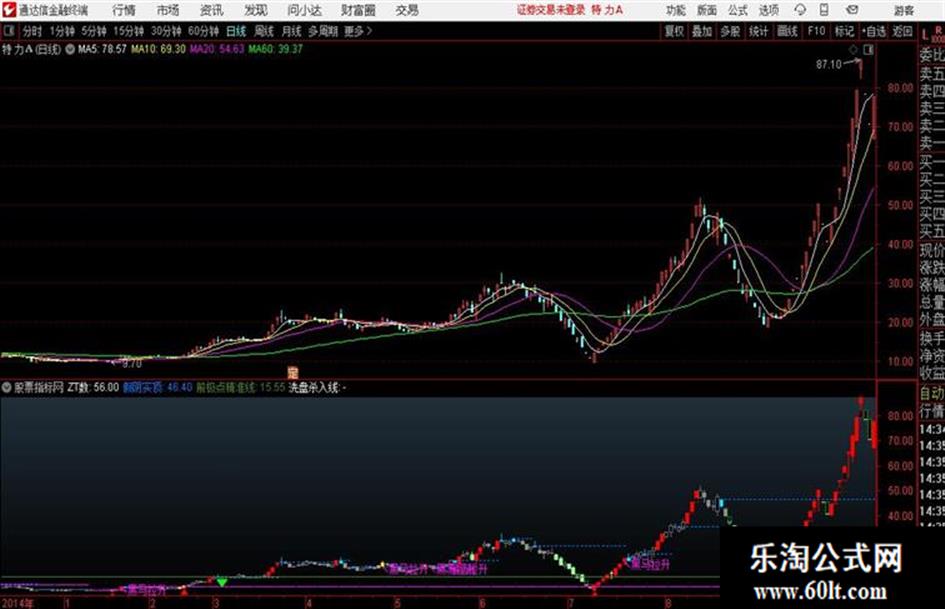This screenshot has height=609, width=945.
Task: Click the mobile phone icon
Action: coord(824,10)
